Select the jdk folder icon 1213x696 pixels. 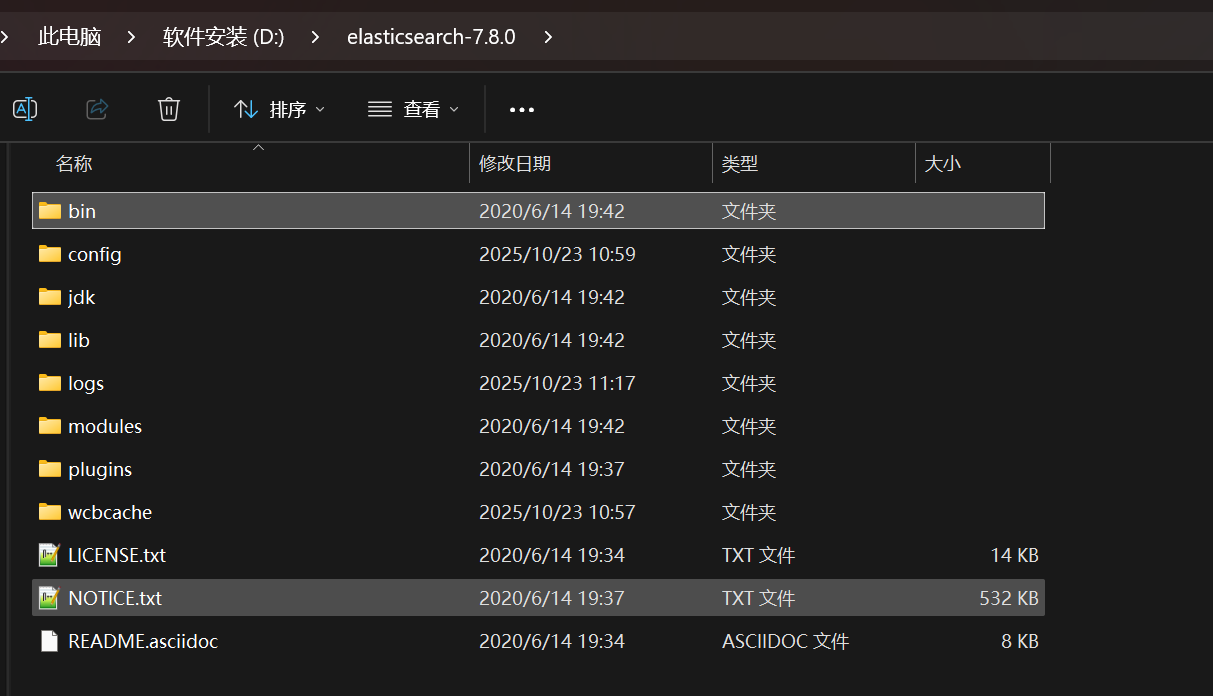click(x=50, y=297)
